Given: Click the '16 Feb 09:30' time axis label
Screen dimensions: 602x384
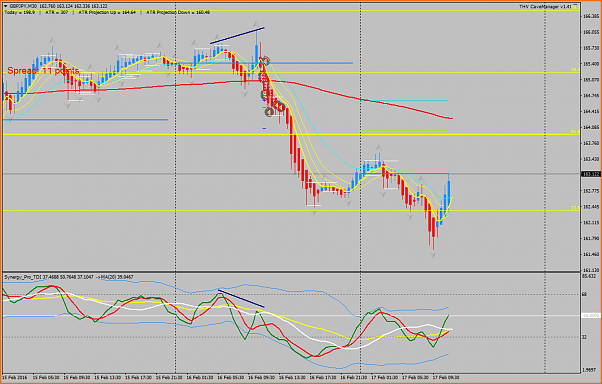Looking at the screenshot, I should click(261, 377).
